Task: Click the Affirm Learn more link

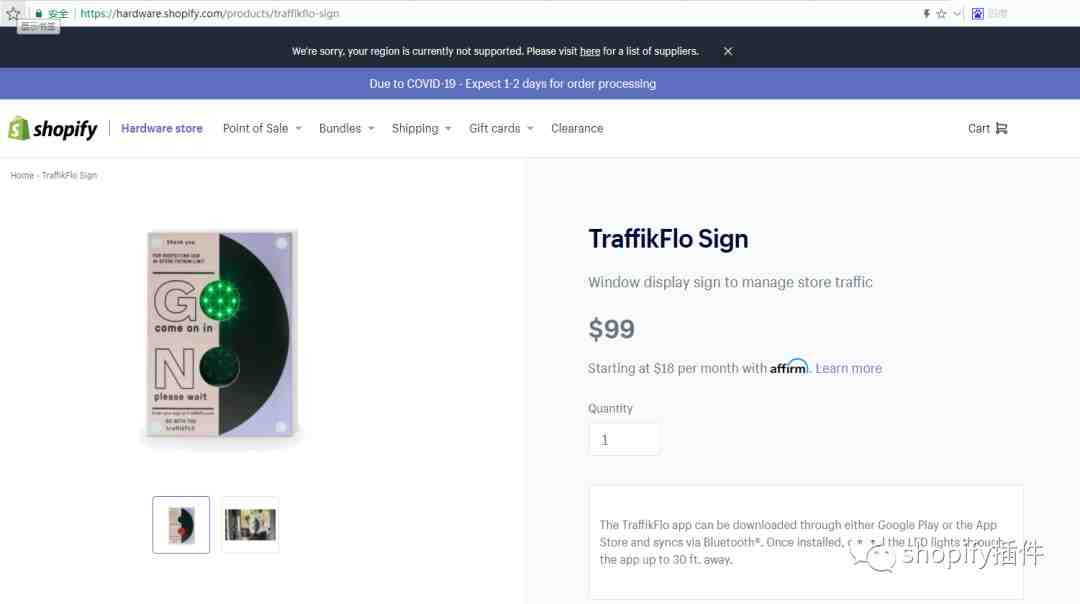Action: pos(849,368)
